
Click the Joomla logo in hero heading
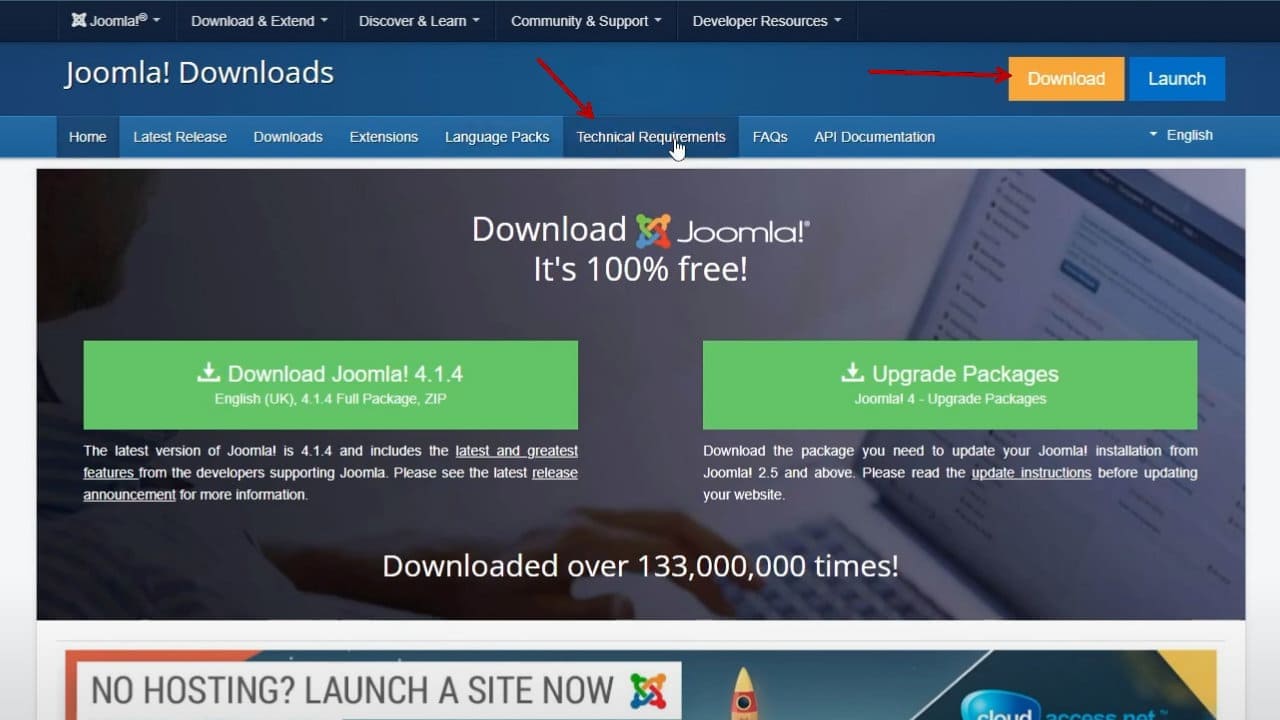coord(722,231)
